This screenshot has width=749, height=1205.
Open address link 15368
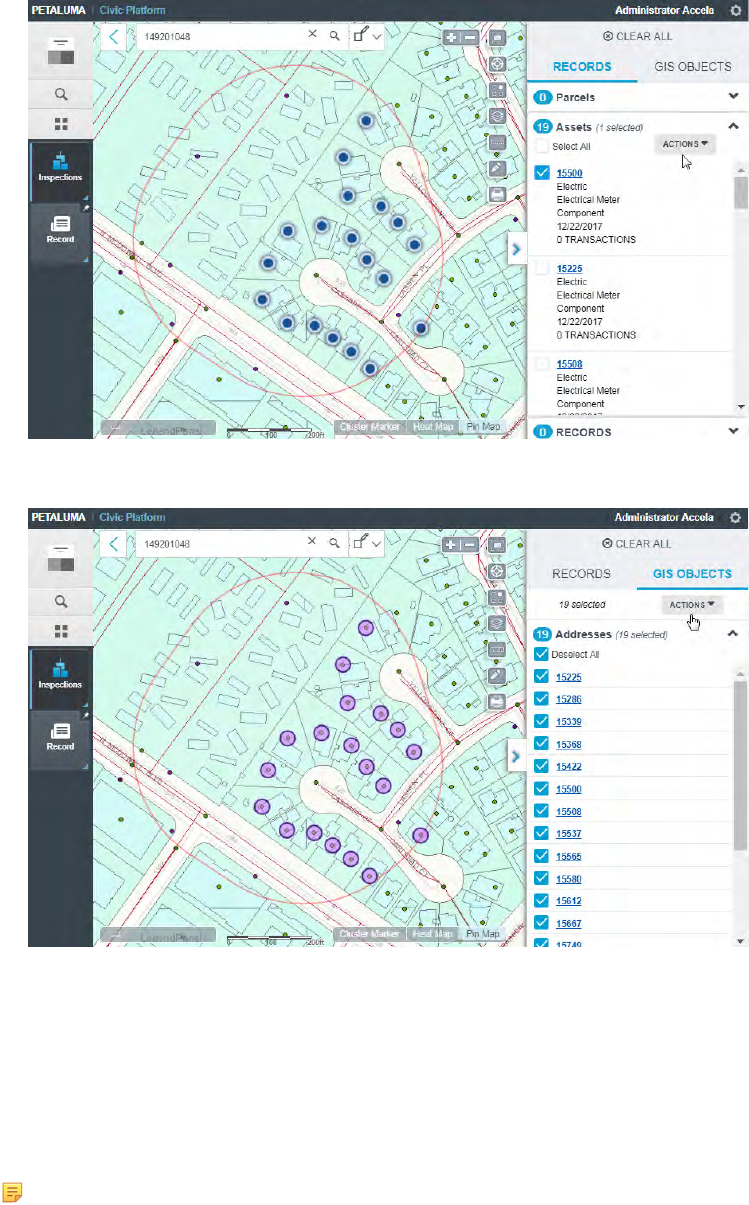point(569,744)
